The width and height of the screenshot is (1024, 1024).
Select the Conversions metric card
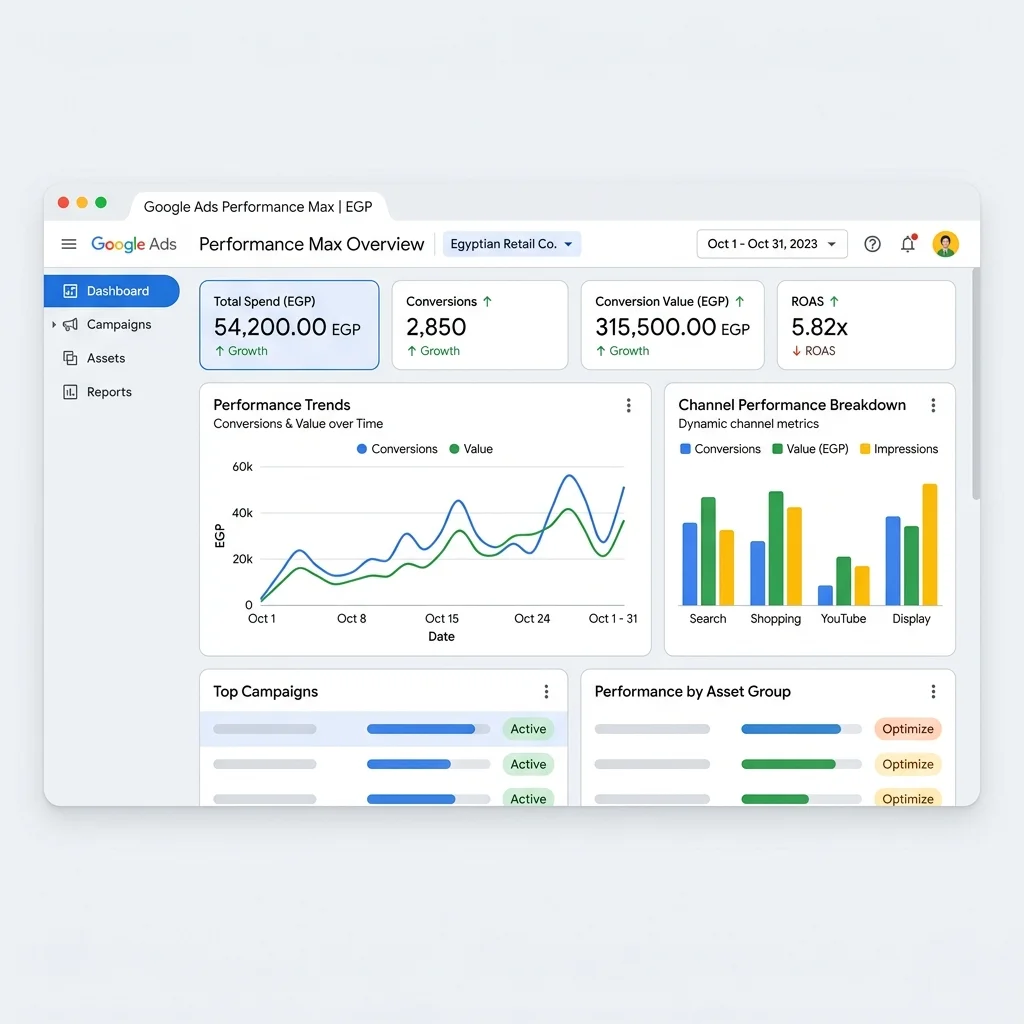(480, 325)
